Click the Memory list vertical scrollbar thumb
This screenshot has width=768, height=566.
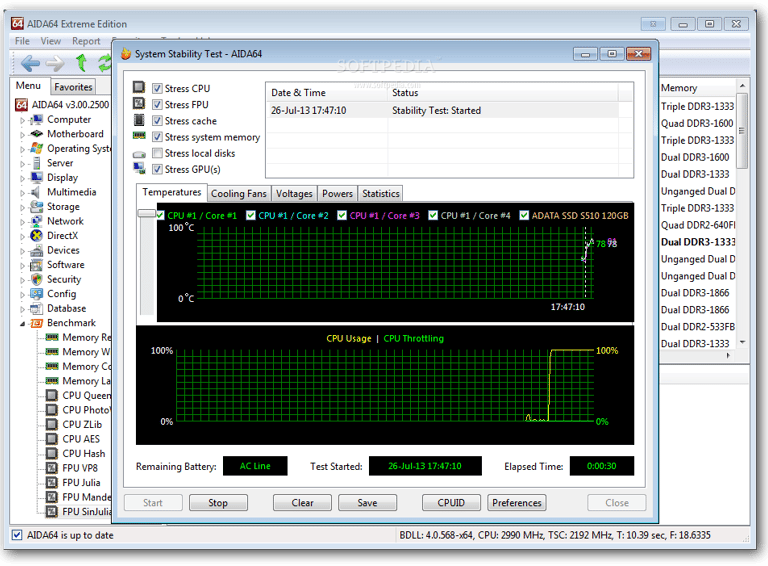pyautogui.click(x=742, y=131)
